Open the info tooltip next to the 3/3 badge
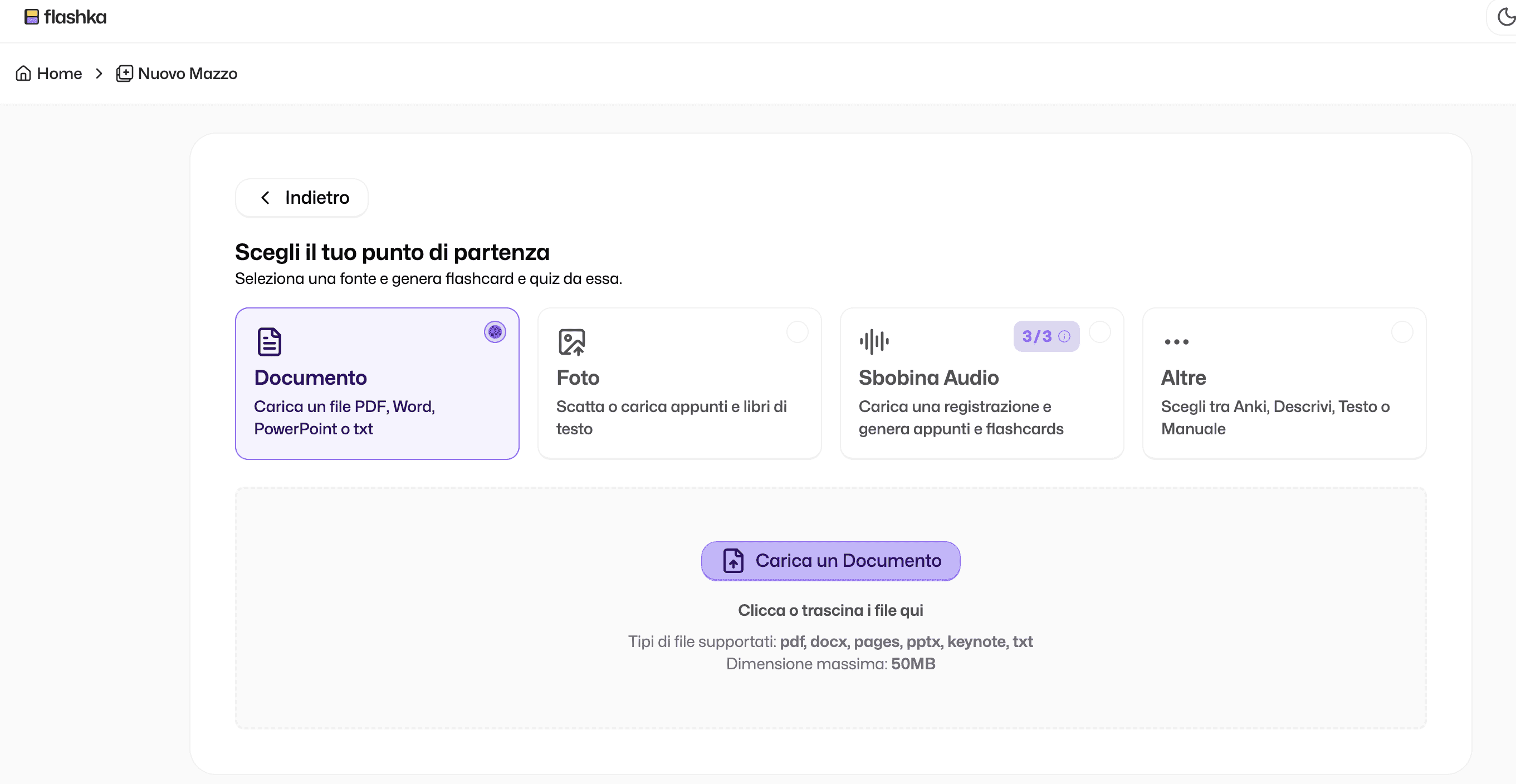 (1064, 336)
